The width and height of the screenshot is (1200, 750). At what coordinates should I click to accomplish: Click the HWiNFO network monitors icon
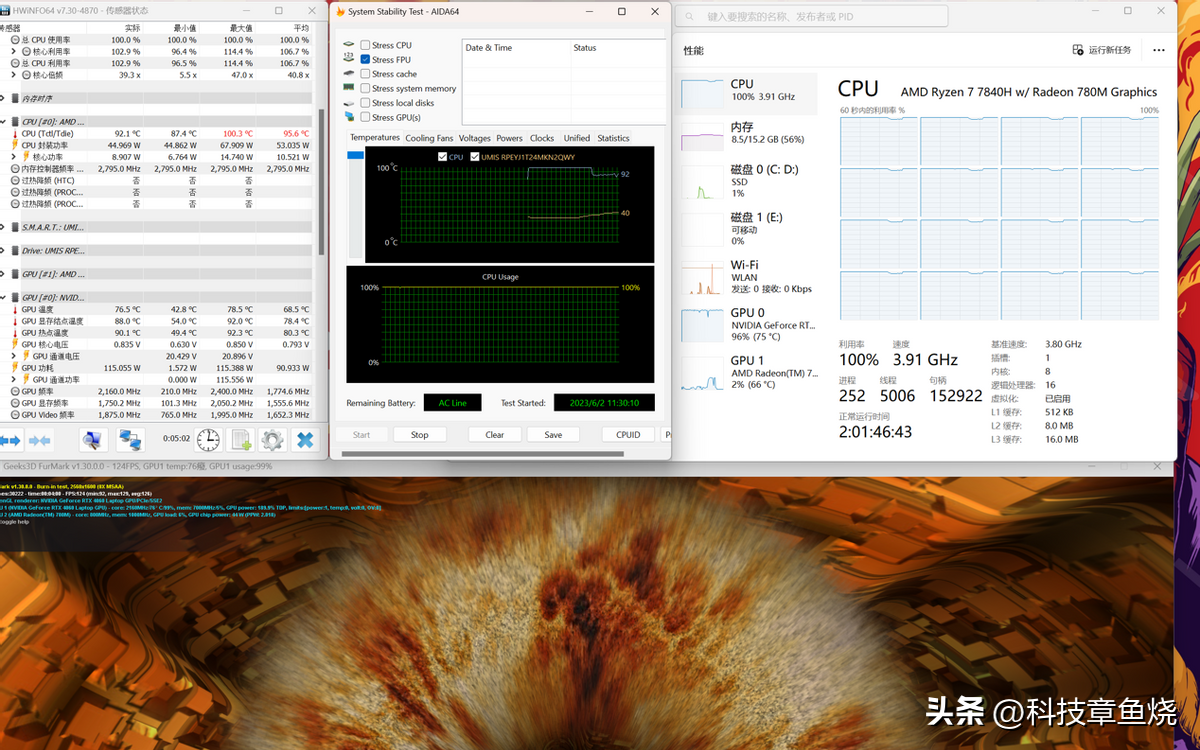130,440
